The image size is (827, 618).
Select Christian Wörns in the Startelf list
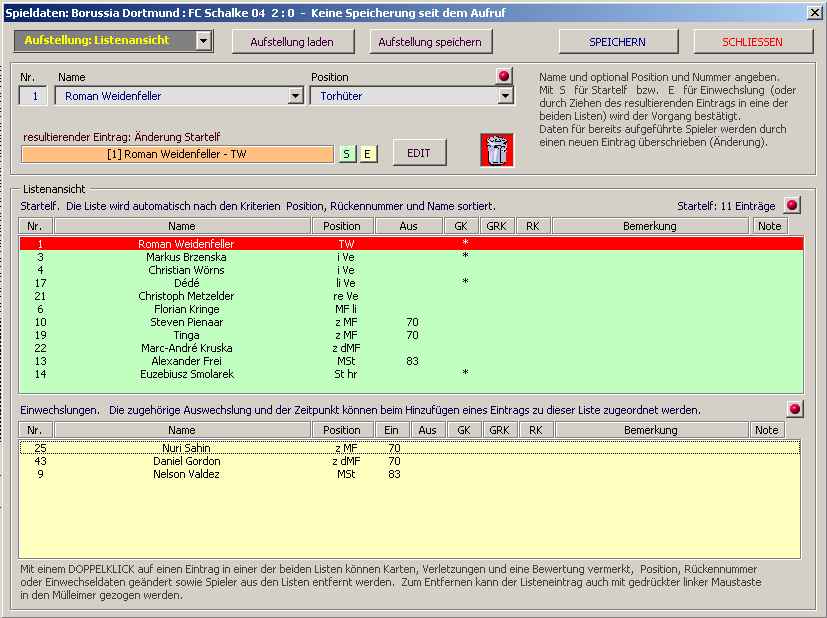point(411,270)
